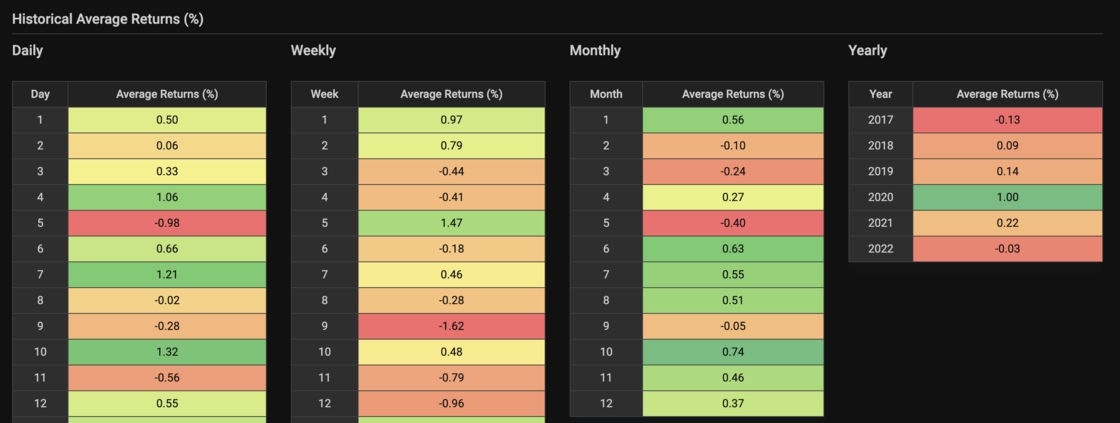Click the 1.47 cell for Week 5
This screenshot has height=423, width=1120.
[451, 223]
